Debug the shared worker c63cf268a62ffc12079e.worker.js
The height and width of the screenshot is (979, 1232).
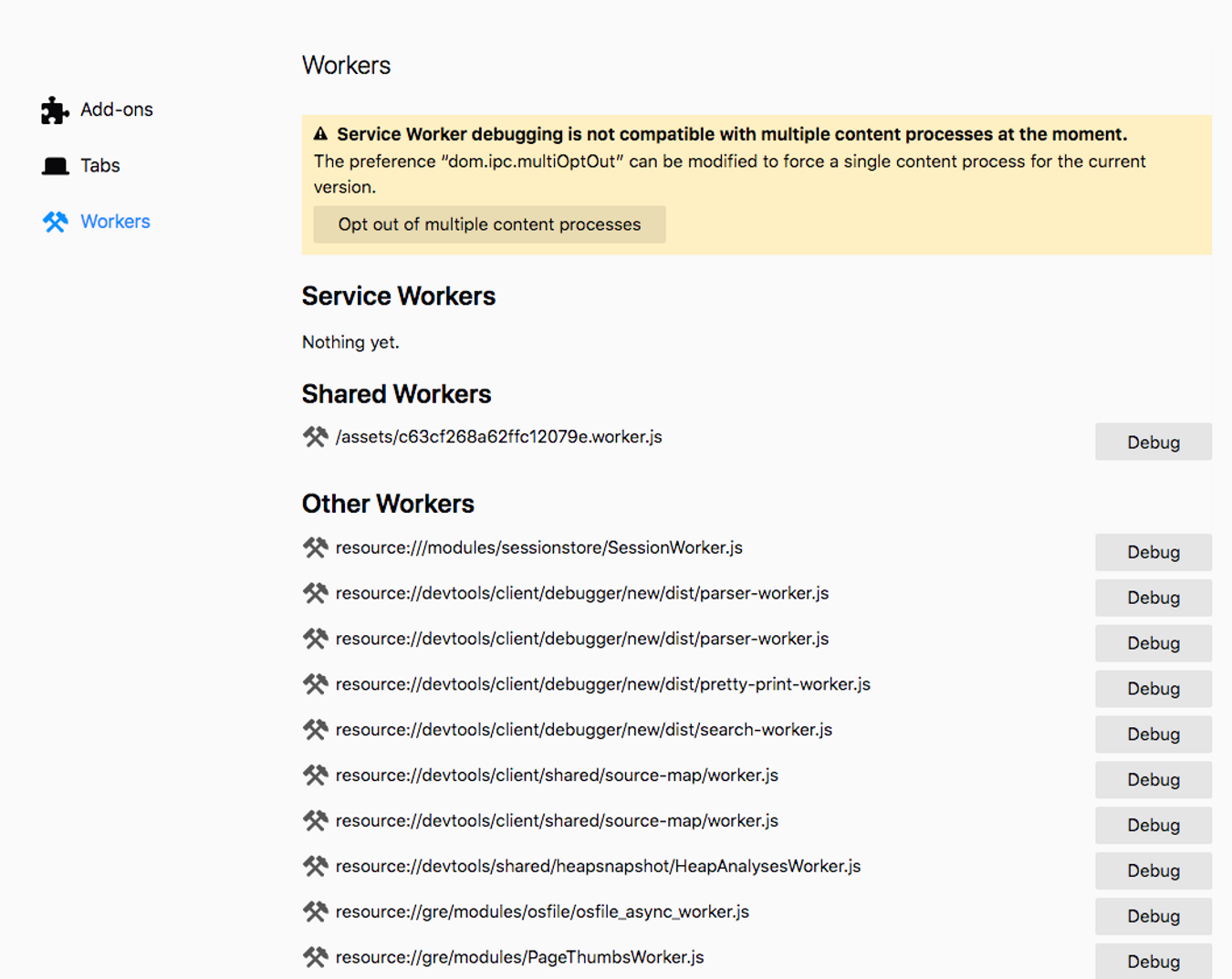(x=1153, y=442)
